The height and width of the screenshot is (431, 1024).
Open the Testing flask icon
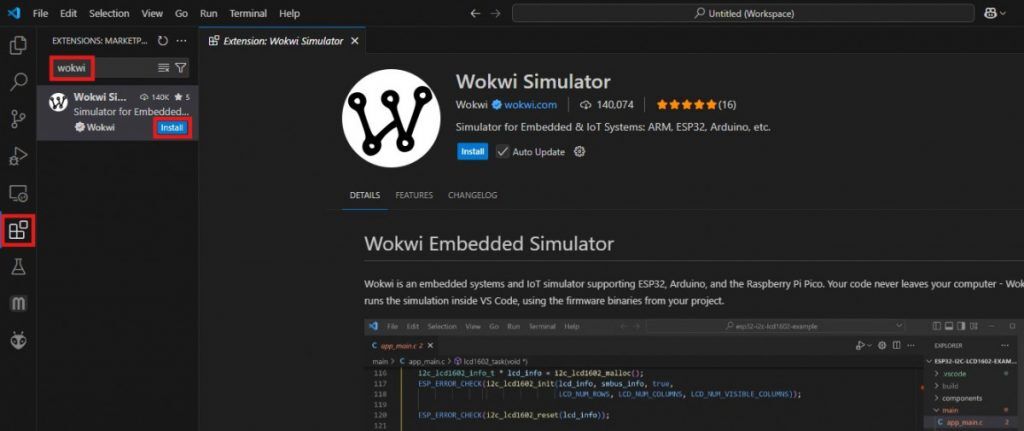(18, 267)
